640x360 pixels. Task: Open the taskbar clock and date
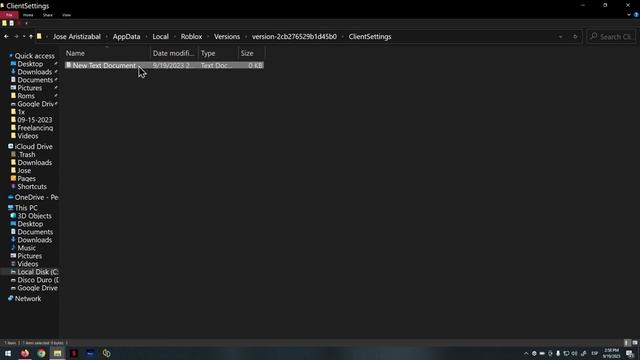(x=611, y=353)
